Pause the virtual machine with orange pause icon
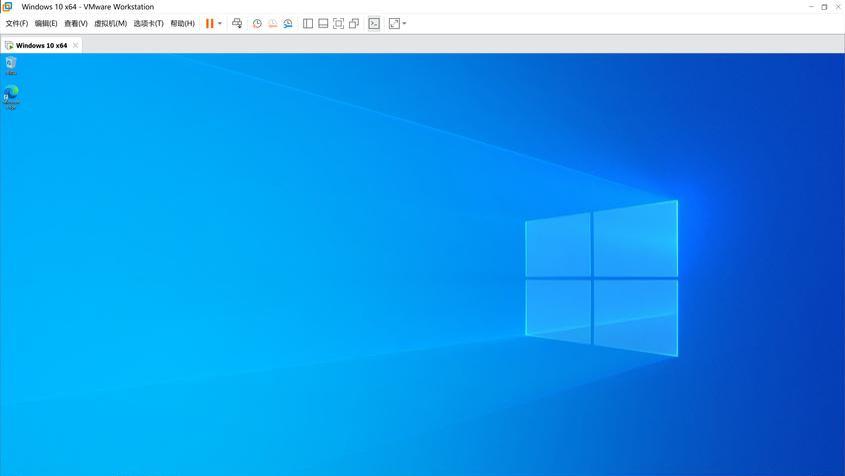The width and height of the screenshot is (845, 476). pos(210,23)
